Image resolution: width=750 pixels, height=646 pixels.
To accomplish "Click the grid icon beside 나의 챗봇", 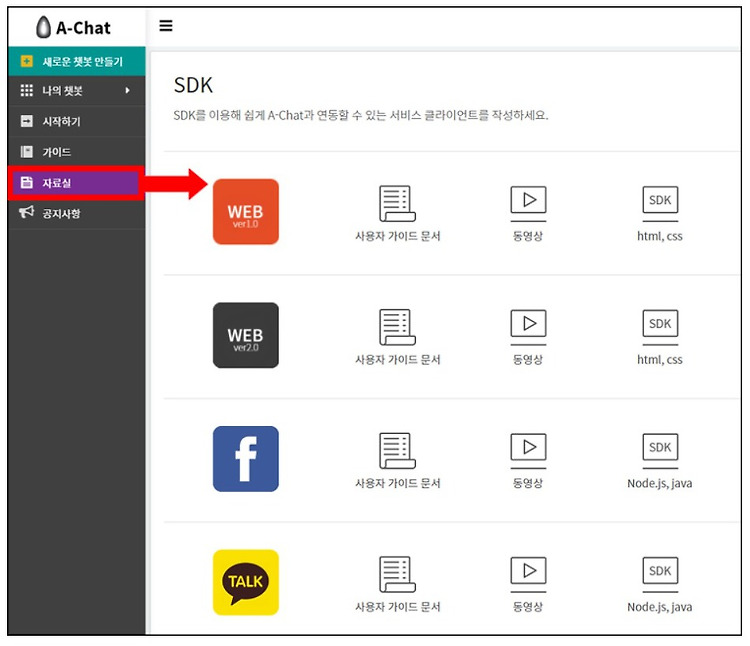I will point(27,90).
